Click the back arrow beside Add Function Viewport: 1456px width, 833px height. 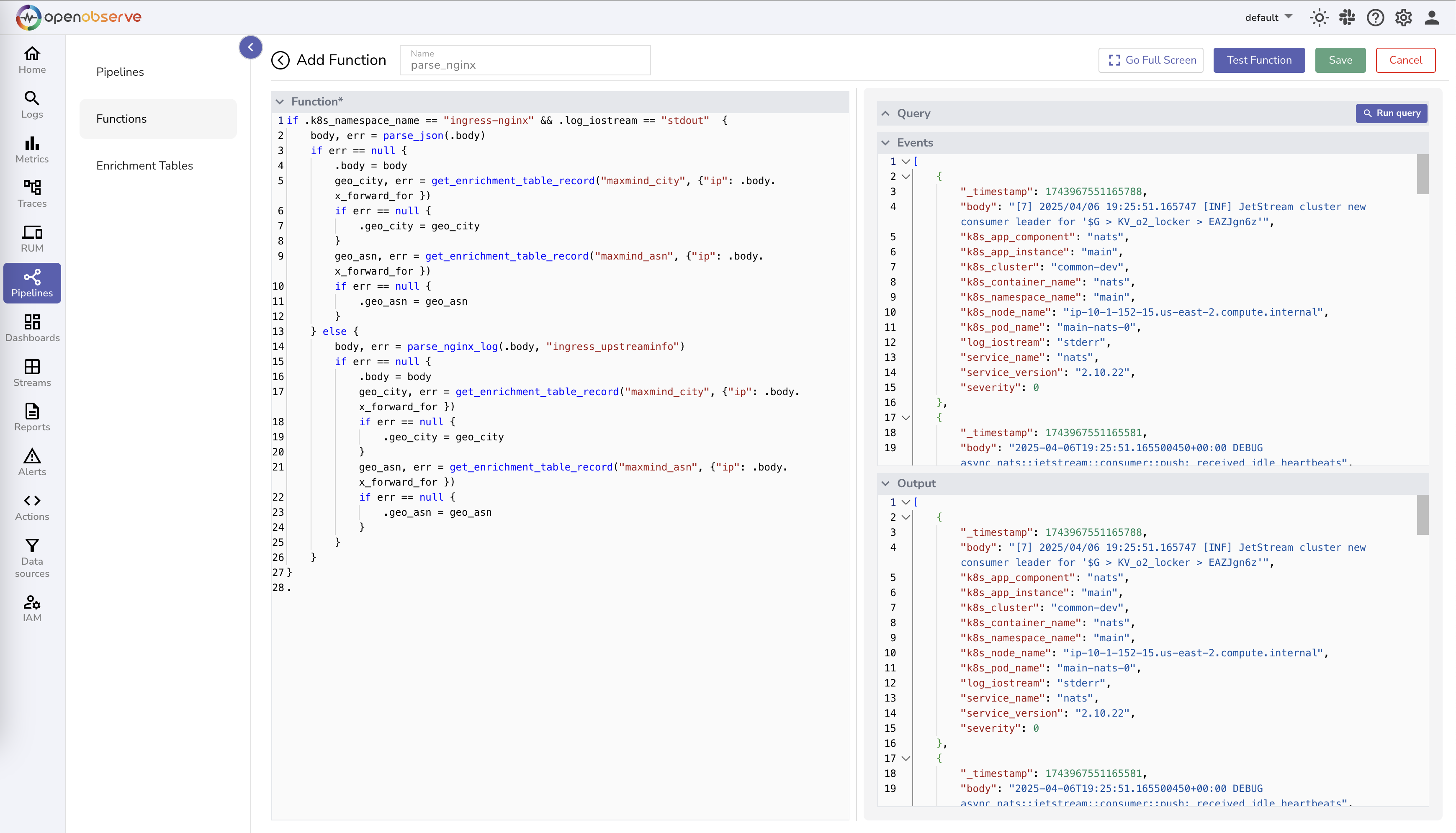(280, 60)
